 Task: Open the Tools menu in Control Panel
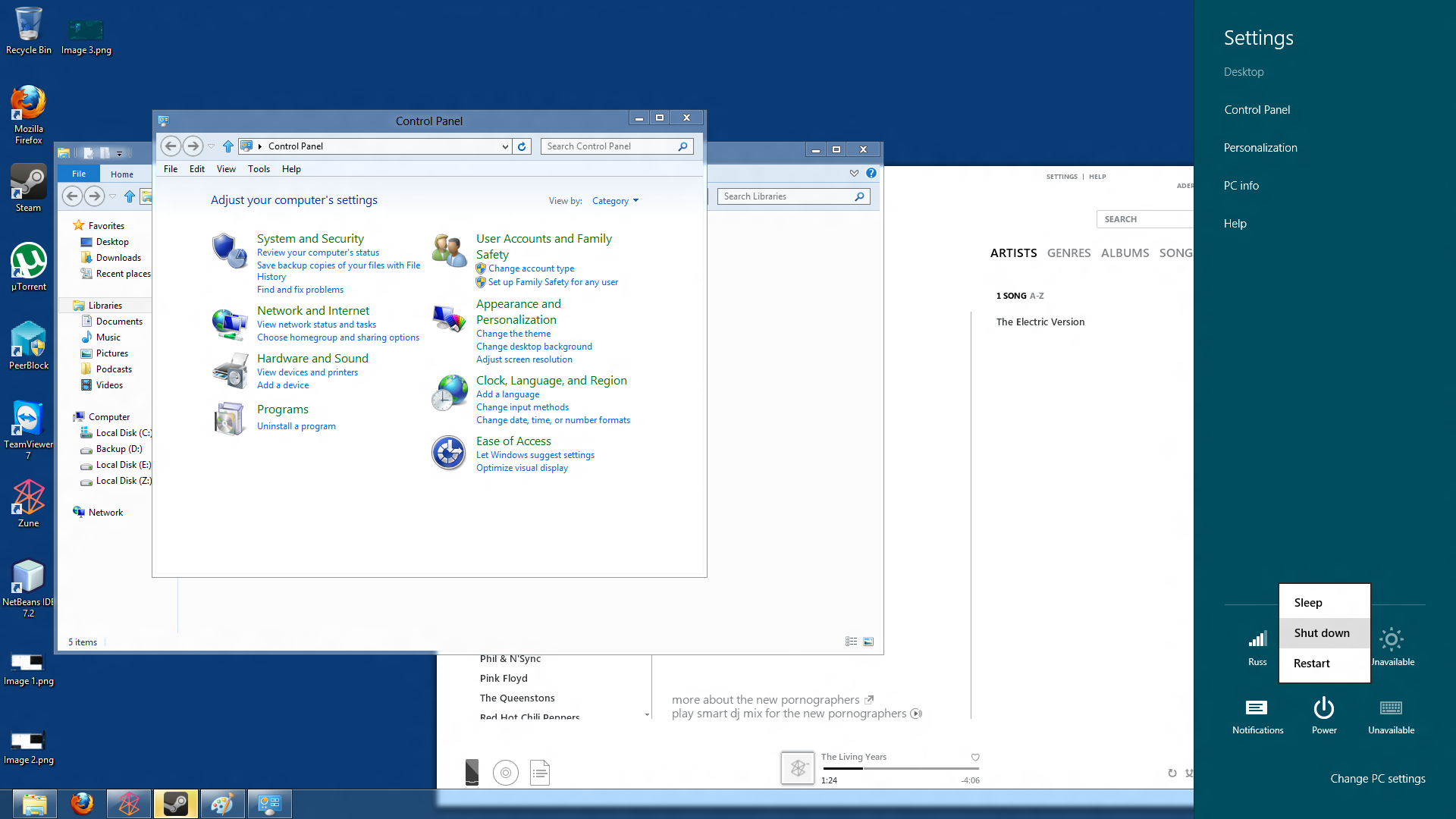pyautogui.click(x=259, y=169)
